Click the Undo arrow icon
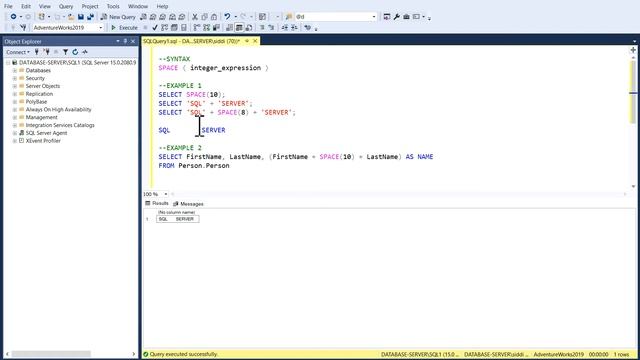The width and height of the screenshot is (640, 360). [227, 17]
